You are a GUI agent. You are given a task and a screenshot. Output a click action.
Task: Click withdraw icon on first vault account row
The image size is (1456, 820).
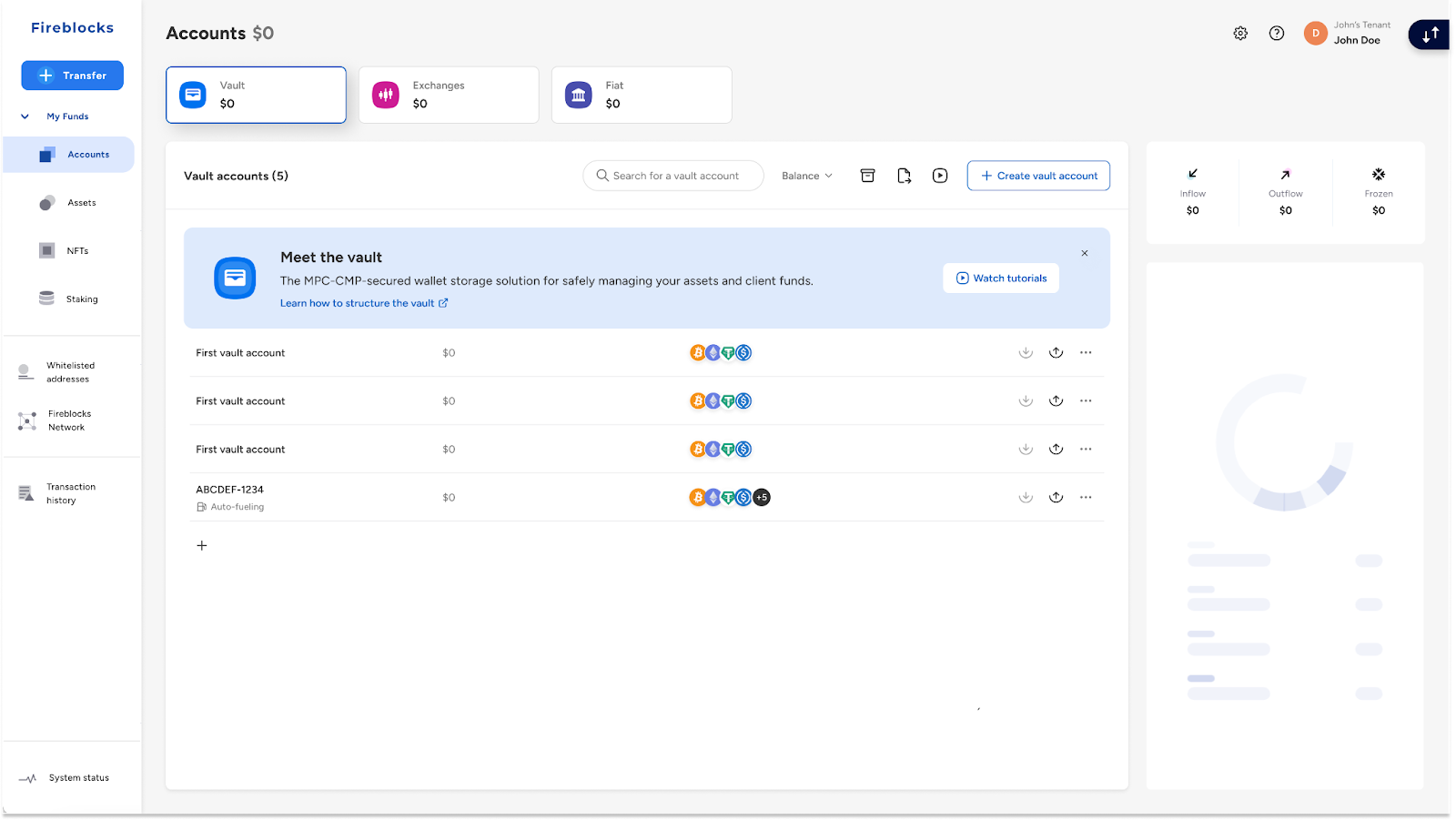click(1056, 353)
